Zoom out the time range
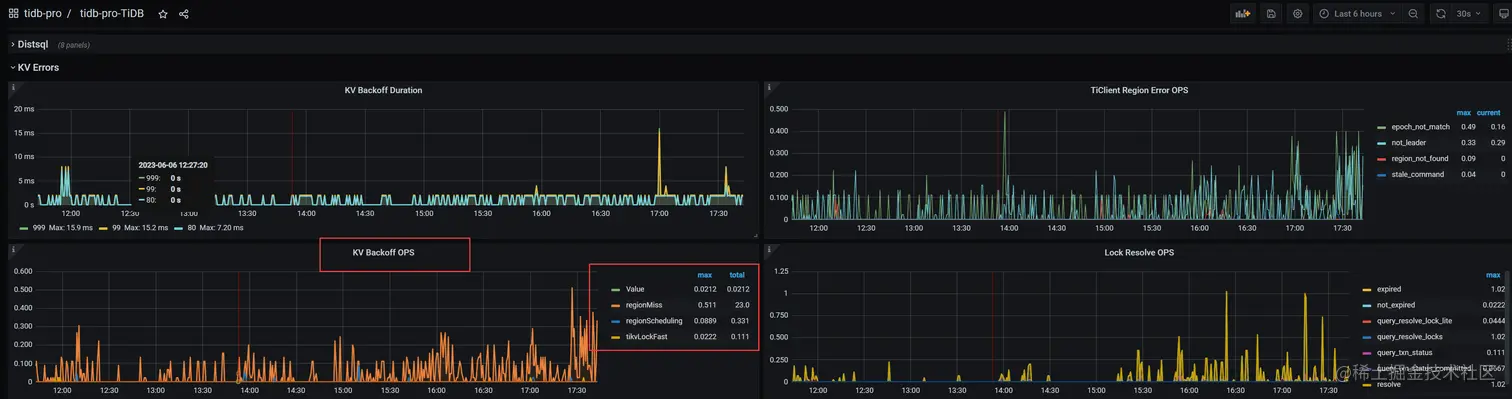 pyautogui.click(x=1413, y=14)
